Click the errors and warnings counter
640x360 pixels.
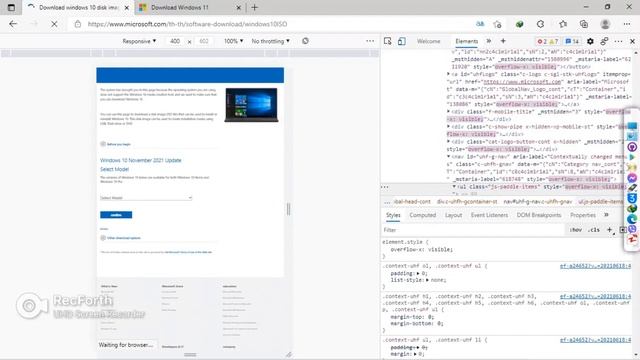[548, 41]
